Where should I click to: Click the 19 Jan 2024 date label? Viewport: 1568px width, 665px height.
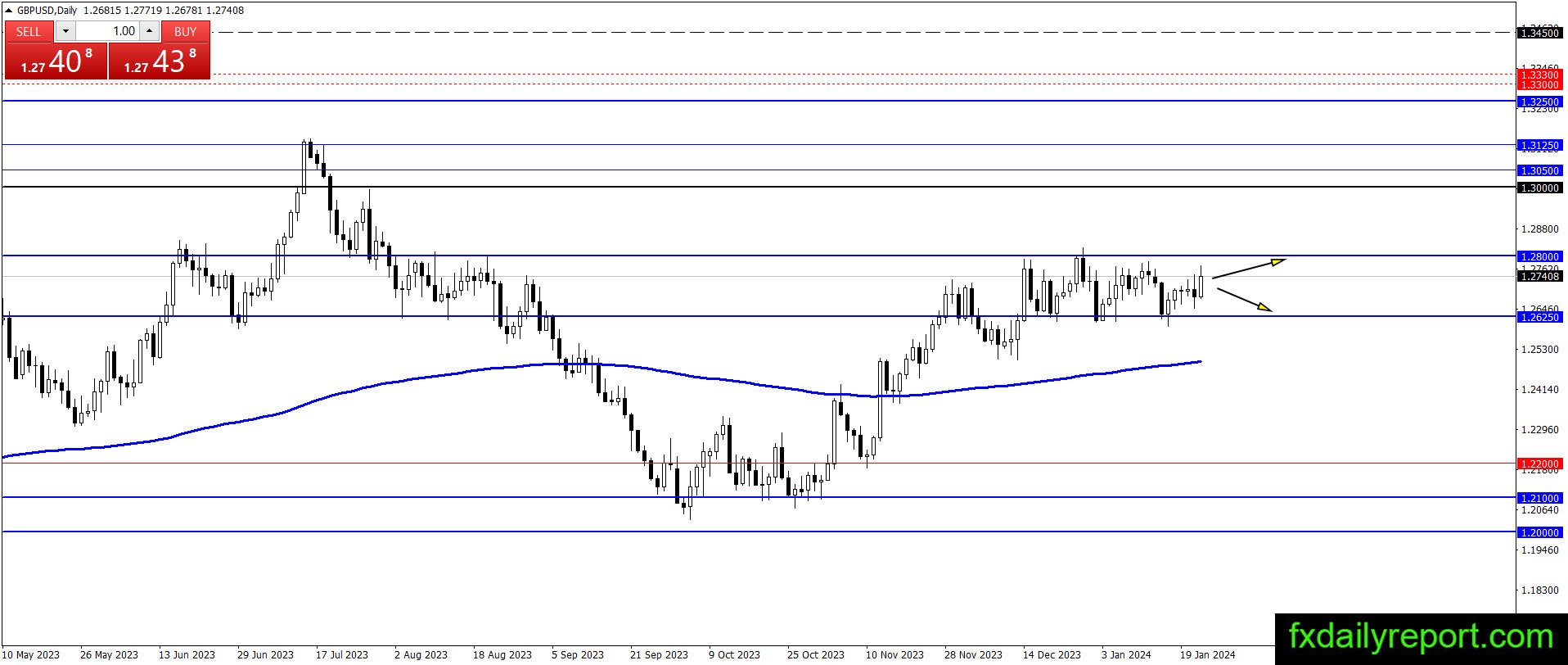(x=1207, y=655)
